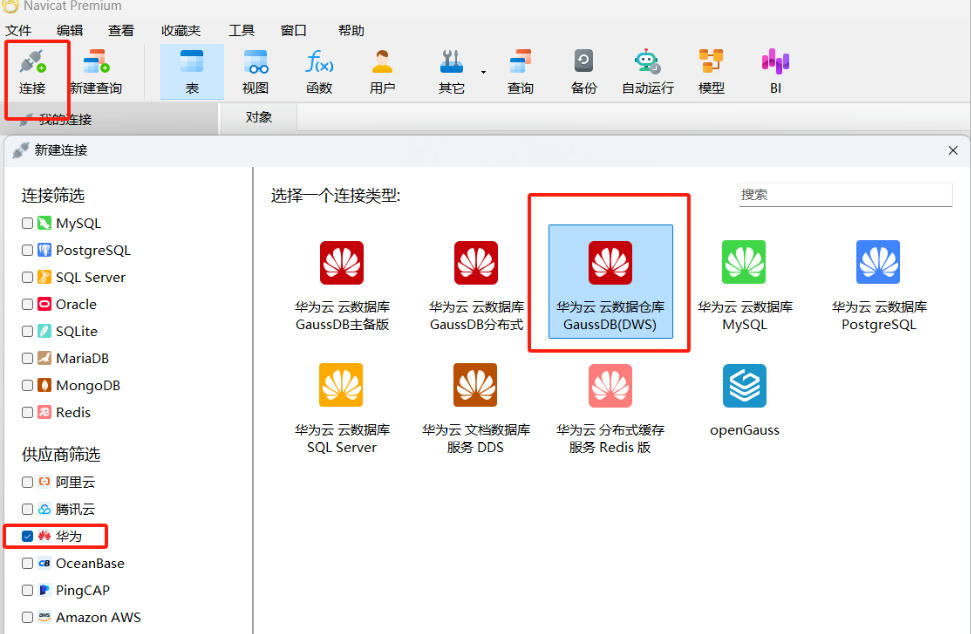Select the 表 (Table) toolbar icon
The image size is (971, 634).
tap(192, 72)
